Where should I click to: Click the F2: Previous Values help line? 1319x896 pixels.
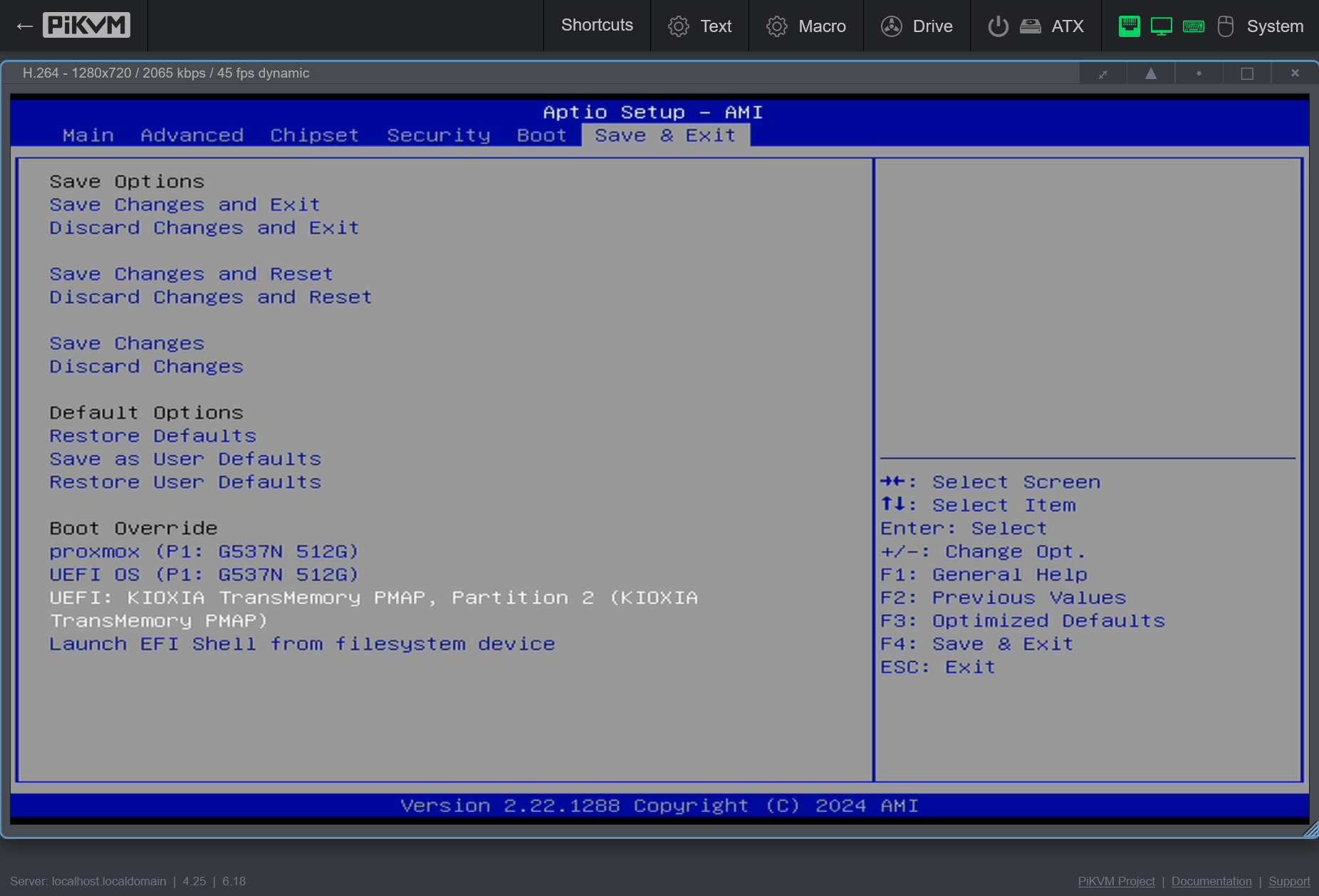[x=1003, y=598]
